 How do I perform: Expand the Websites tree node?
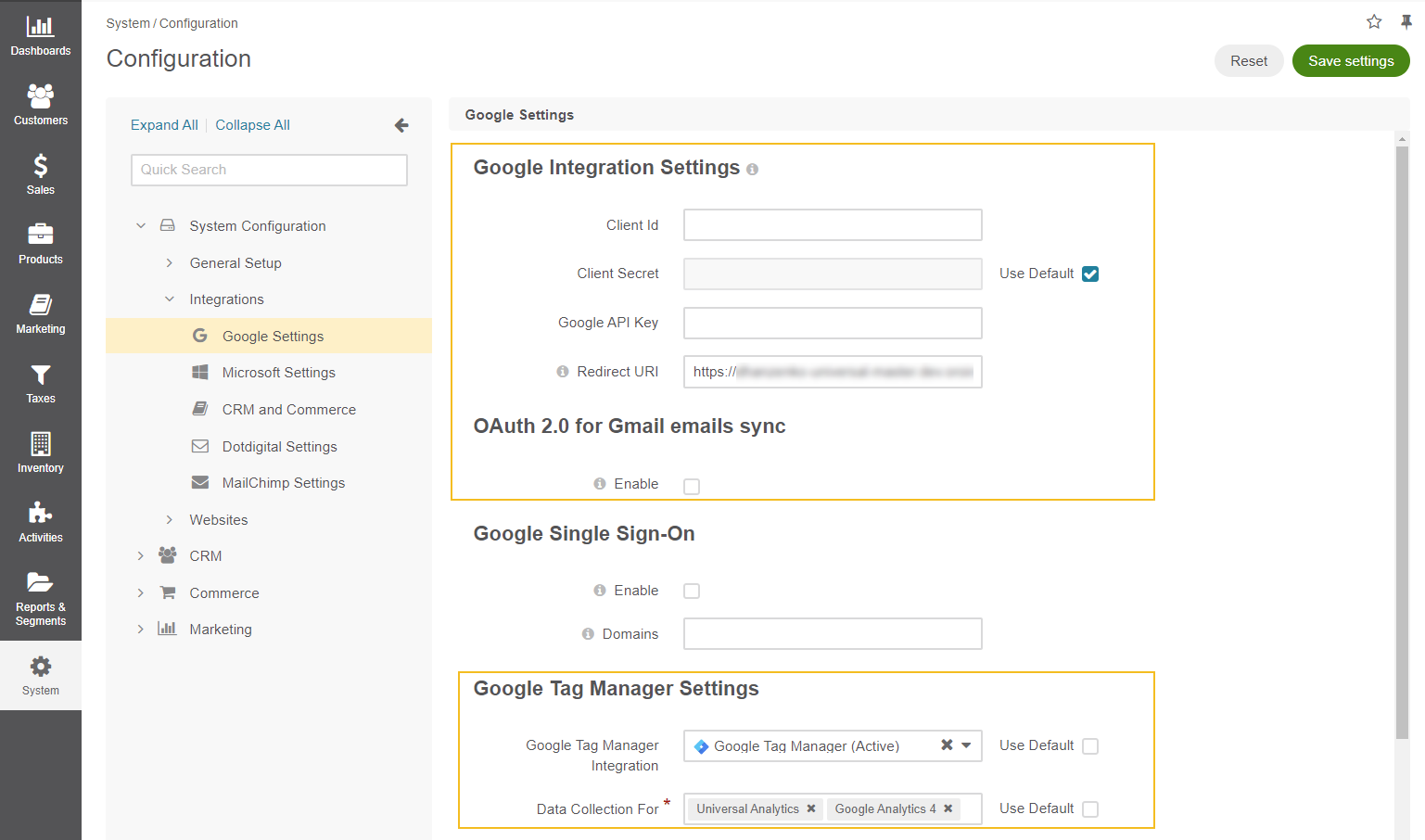pyautogui.click(x=169, y=520)
